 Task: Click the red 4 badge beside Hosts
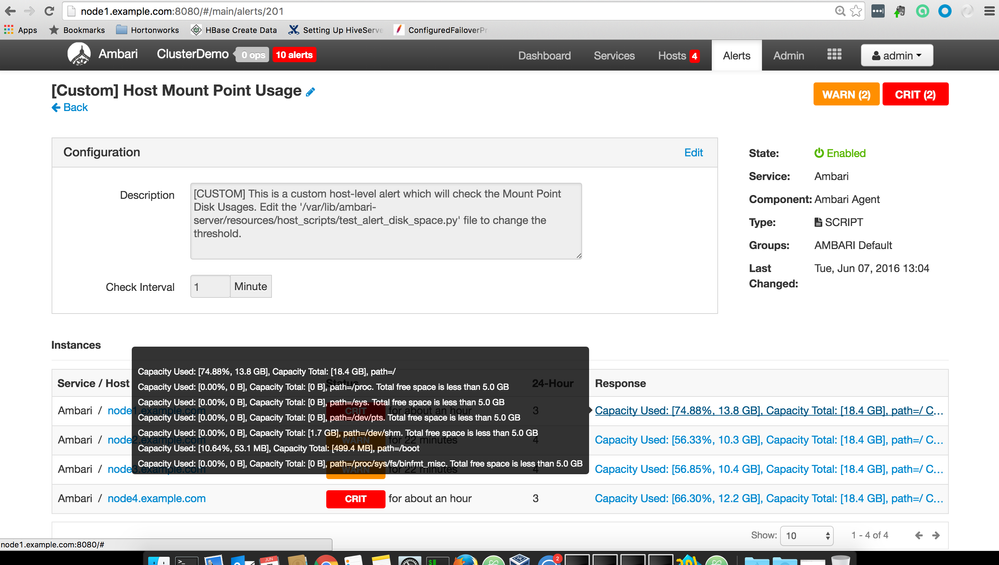pos(694,56)
